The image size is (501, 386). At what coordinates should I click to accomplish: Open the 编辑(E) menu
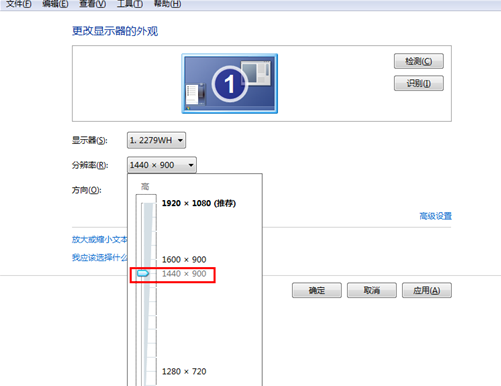point(55,4)
